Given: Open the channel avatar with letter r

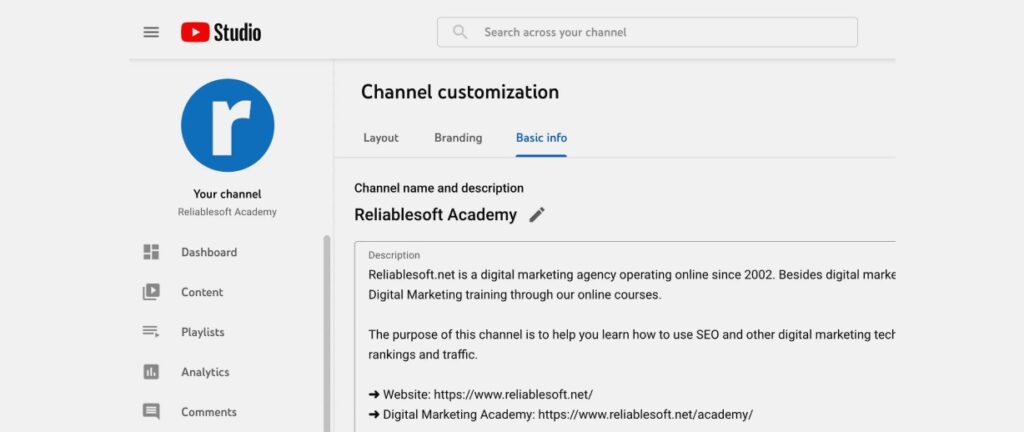Looking at the screenshot, I should click(227, 125).
